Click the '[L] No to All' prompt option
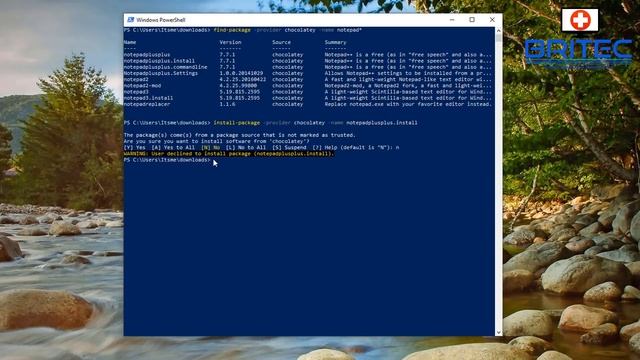The width and height of the screenshot is (640, 360). (246, 147)
